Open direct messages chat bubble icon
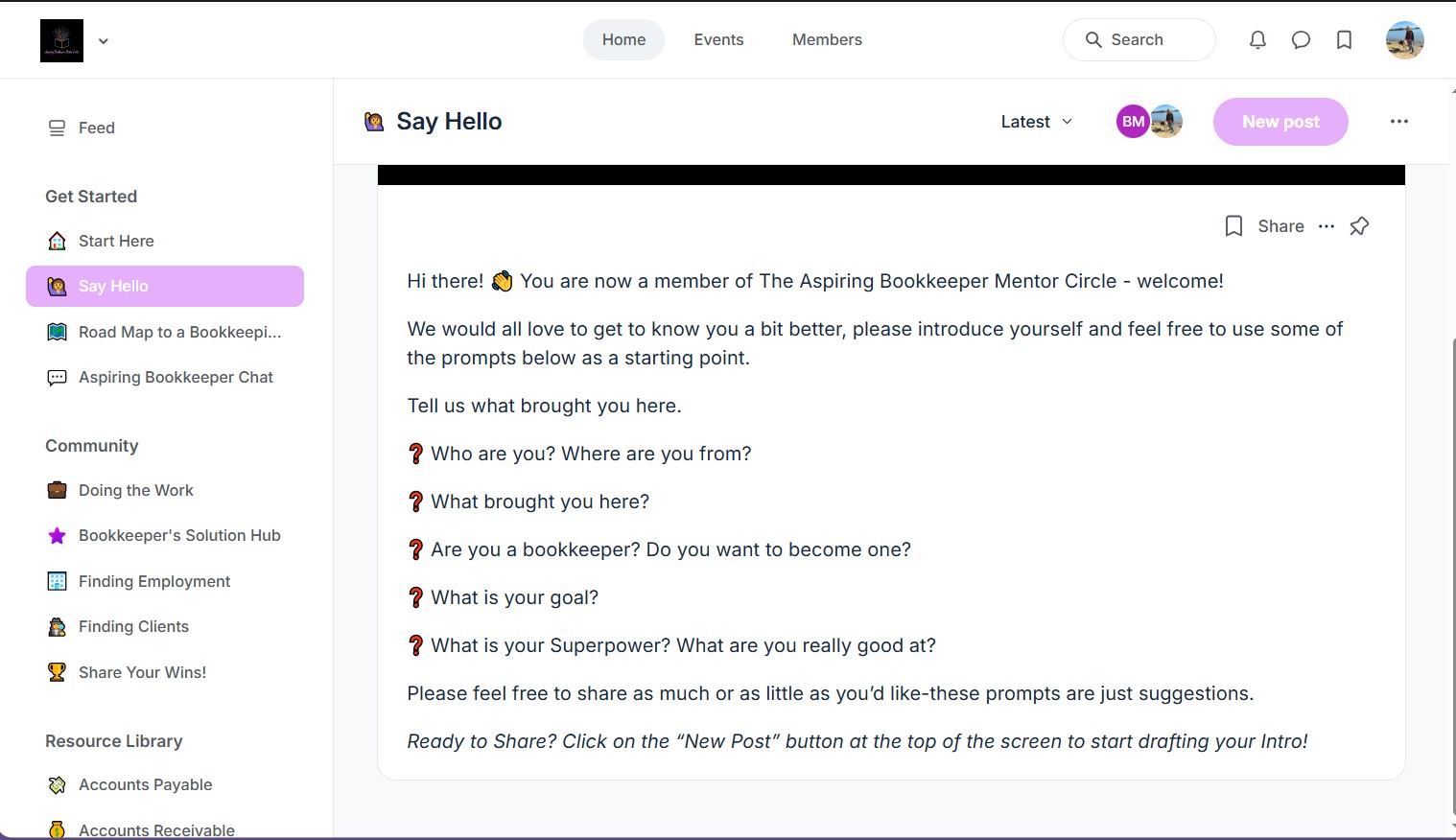Screen dimensions: 1456x840 click(x=1301, y=40)
